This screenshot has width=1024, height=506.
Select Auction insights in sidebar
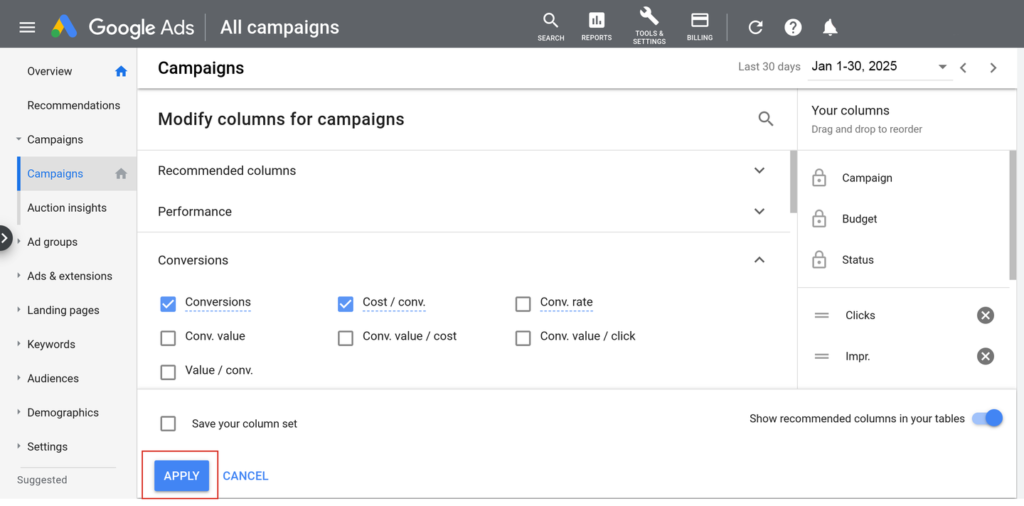(67, 208)
